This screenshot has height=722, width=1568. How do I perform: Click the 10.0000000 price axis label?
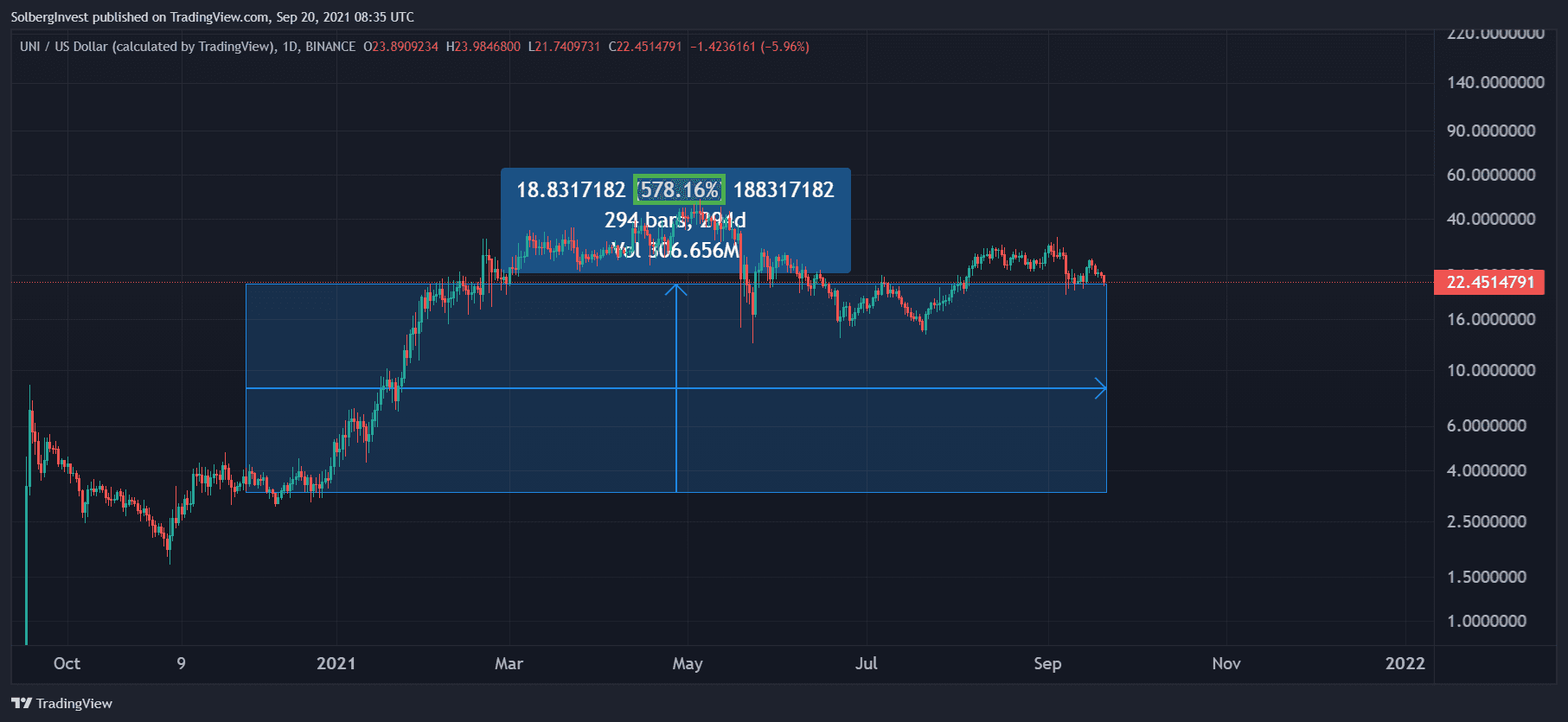pyautogui.click(x=1491, y=370)
